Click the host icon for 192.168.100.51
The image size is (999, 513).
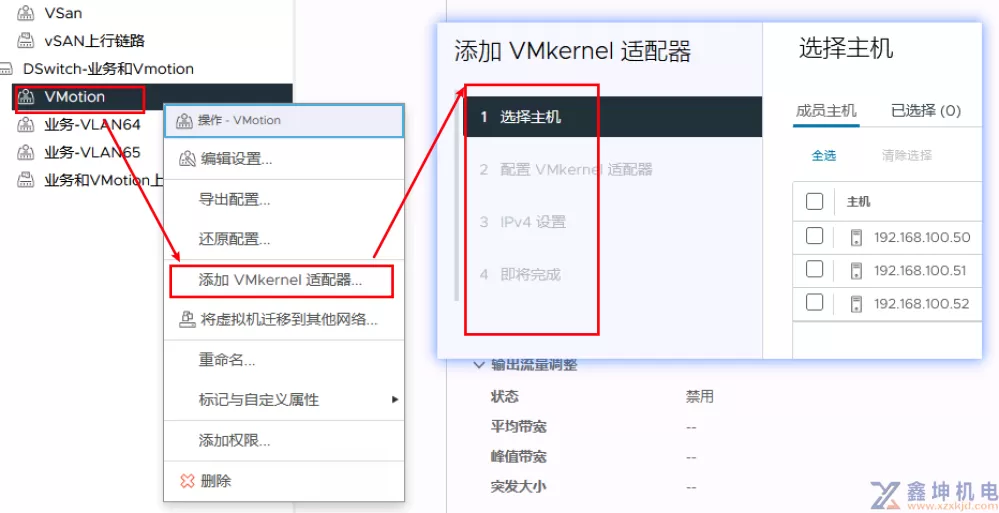point(856,271)
